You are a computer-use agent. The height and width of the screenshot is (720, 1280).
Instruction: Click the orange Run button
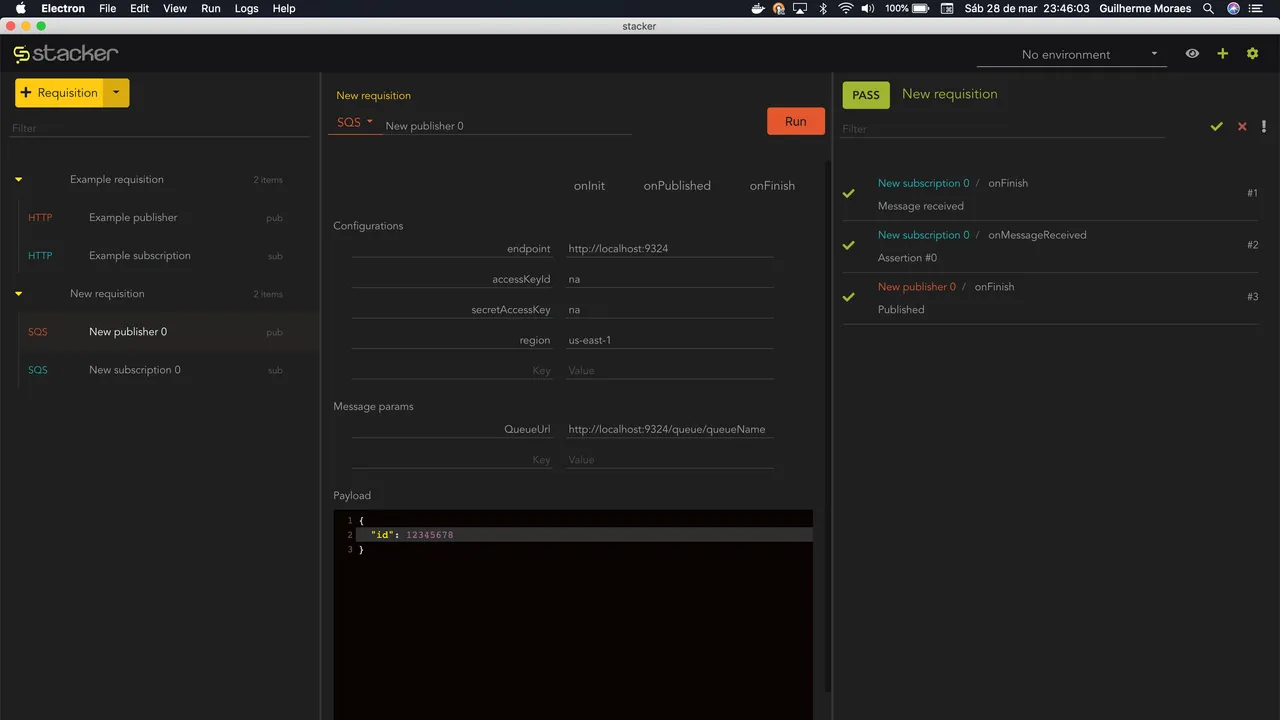(x=795, y=121)
